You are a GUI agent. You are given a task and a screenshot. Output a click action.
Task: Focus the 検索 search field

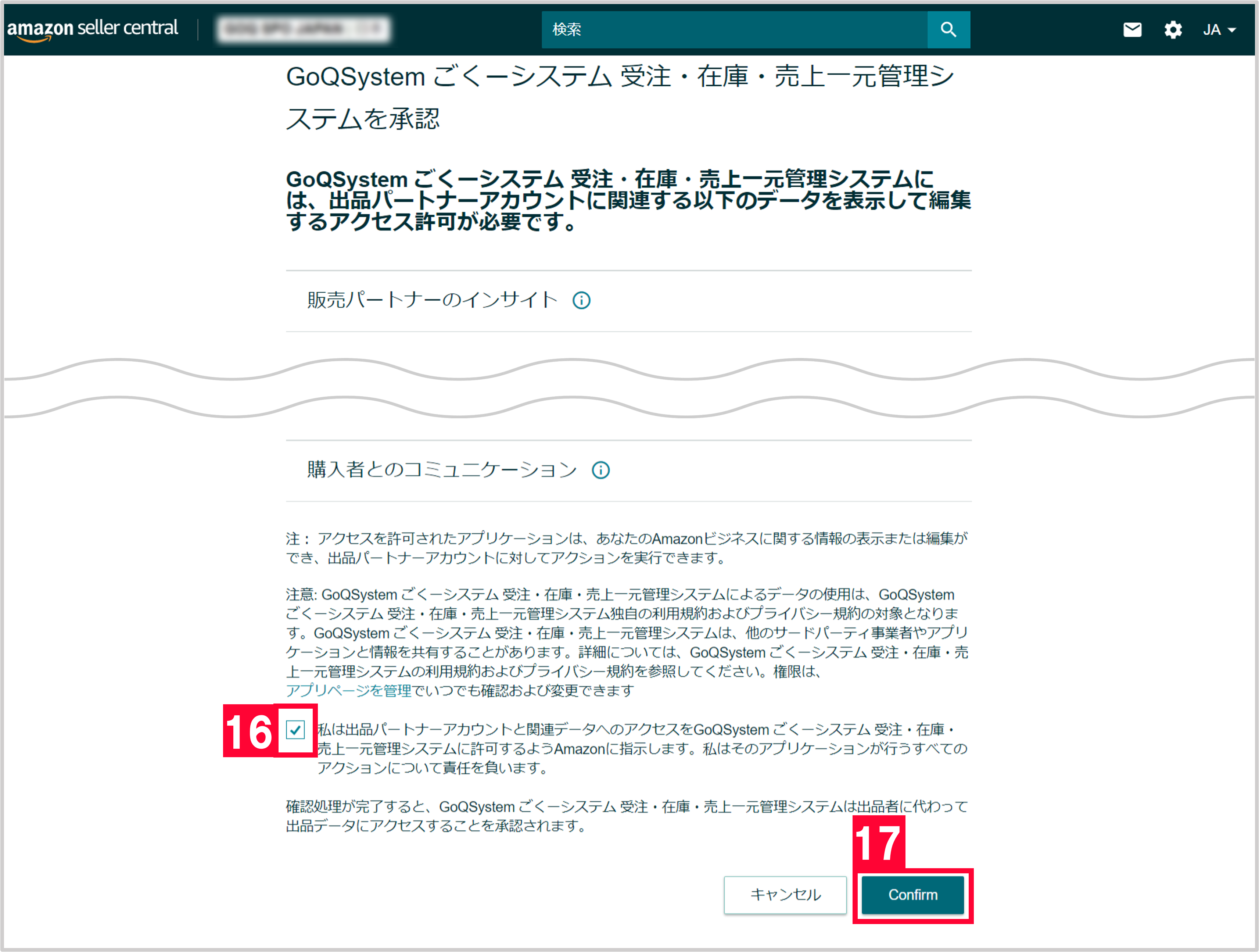[x=735, y=30]
